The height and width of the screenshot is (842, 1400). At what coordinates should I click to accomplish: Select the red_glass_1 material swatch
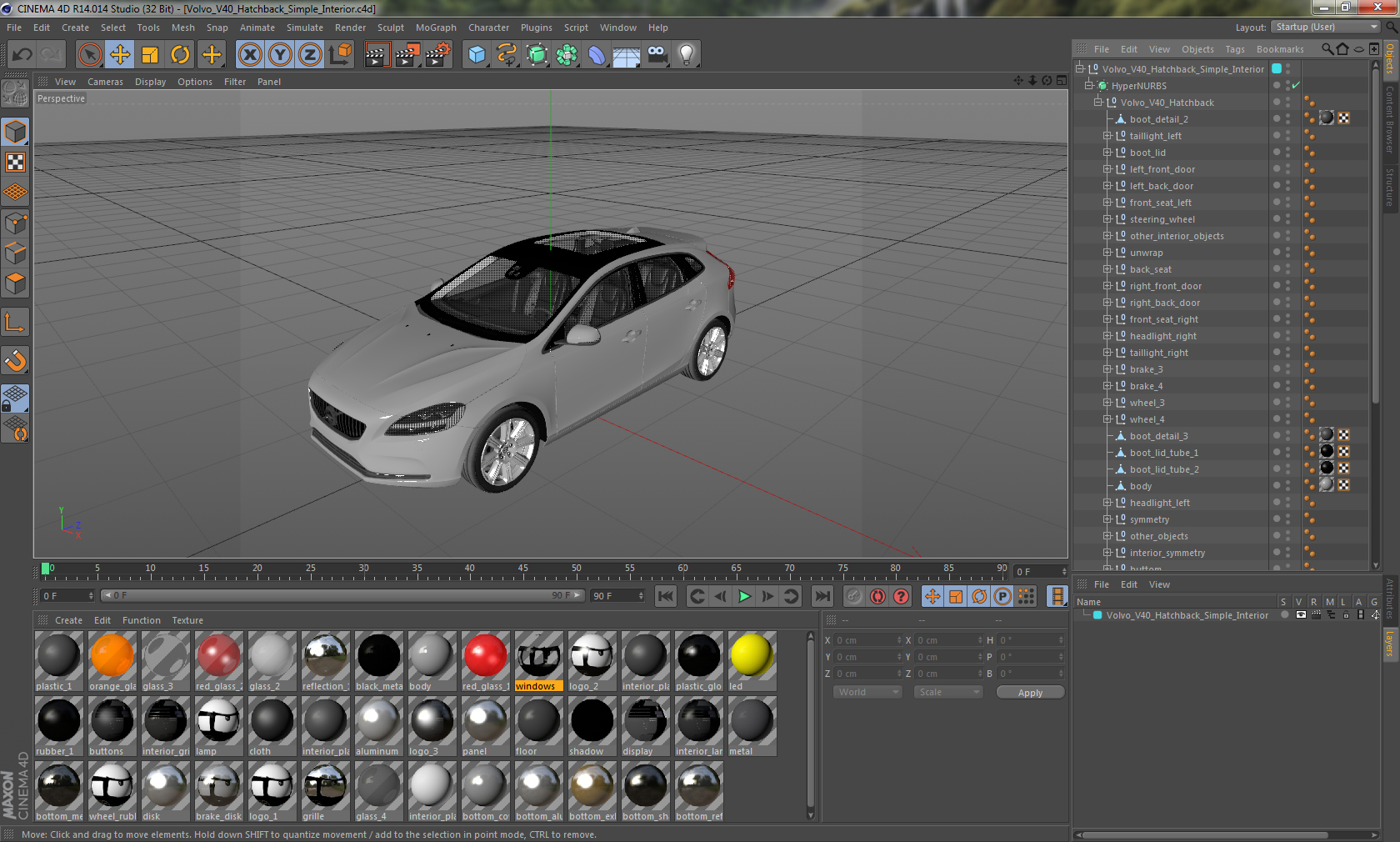point(485,661)
